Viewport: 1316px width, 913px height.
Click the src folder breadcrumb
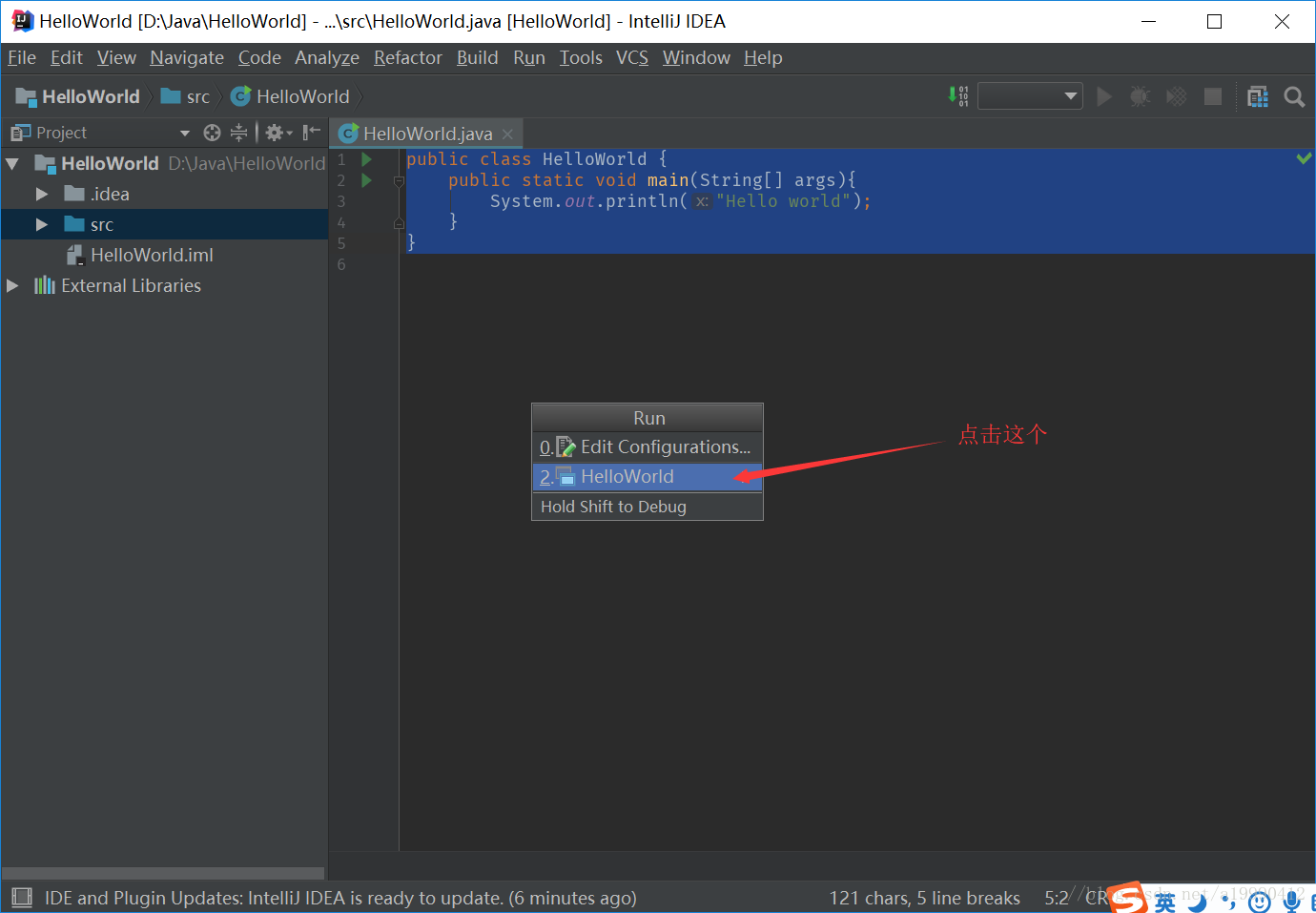185,96
